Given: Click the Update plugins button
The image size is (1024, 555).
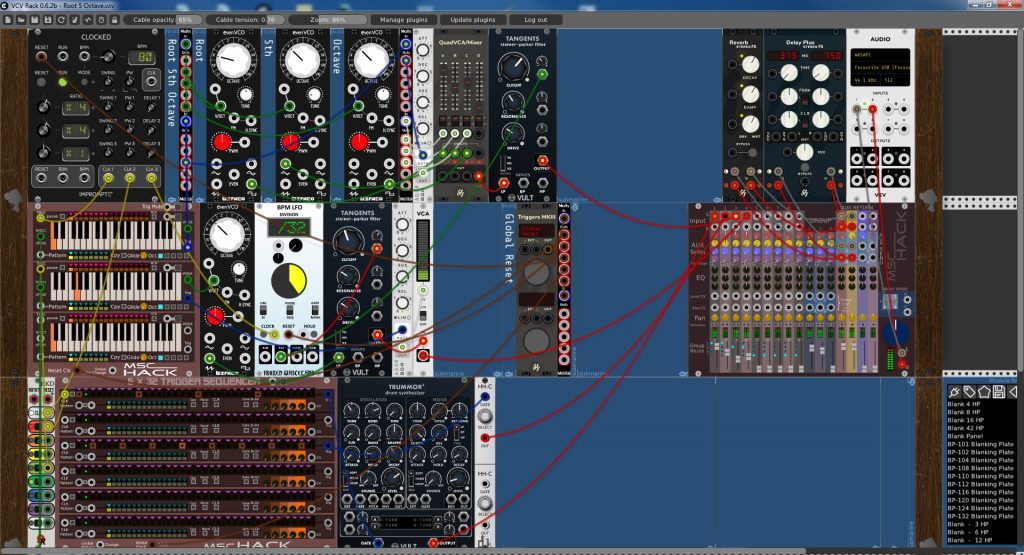Looking at the screenshot, I should [x=473, y=20].
